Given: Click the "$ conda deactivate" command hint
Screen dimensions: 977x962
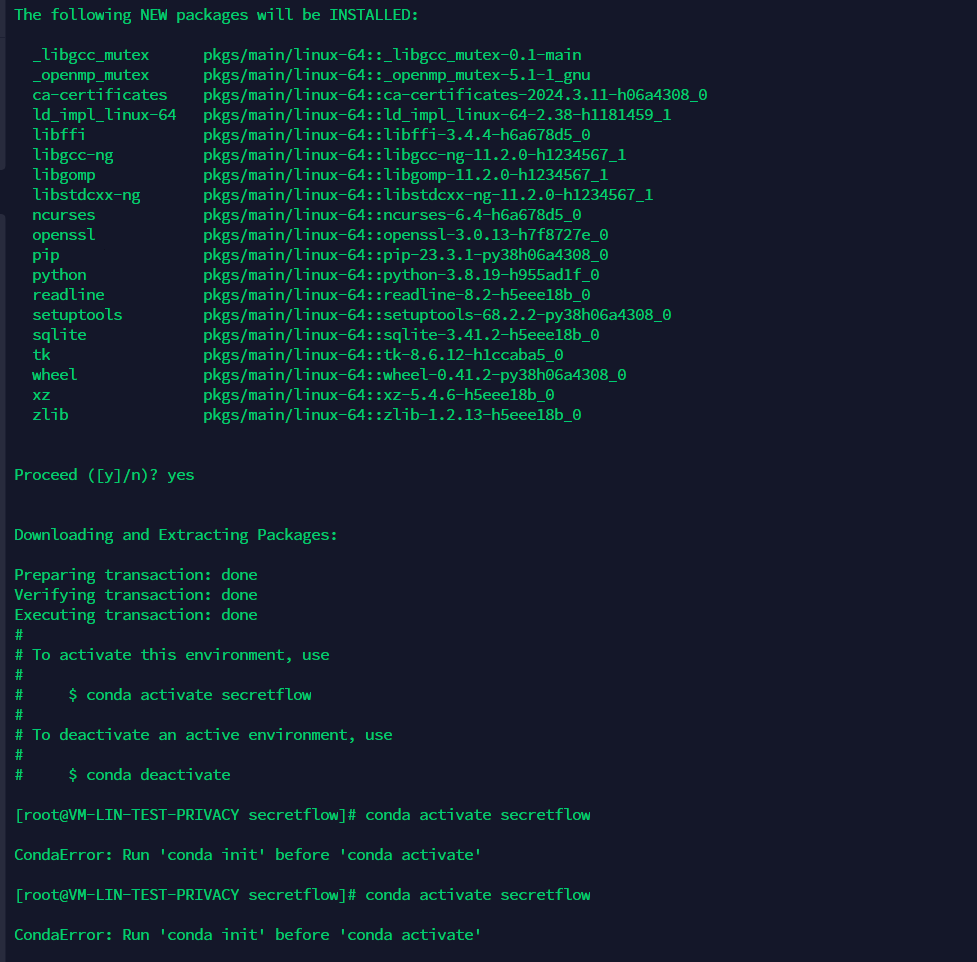Looking at the screenshot, I should (149, 775).
